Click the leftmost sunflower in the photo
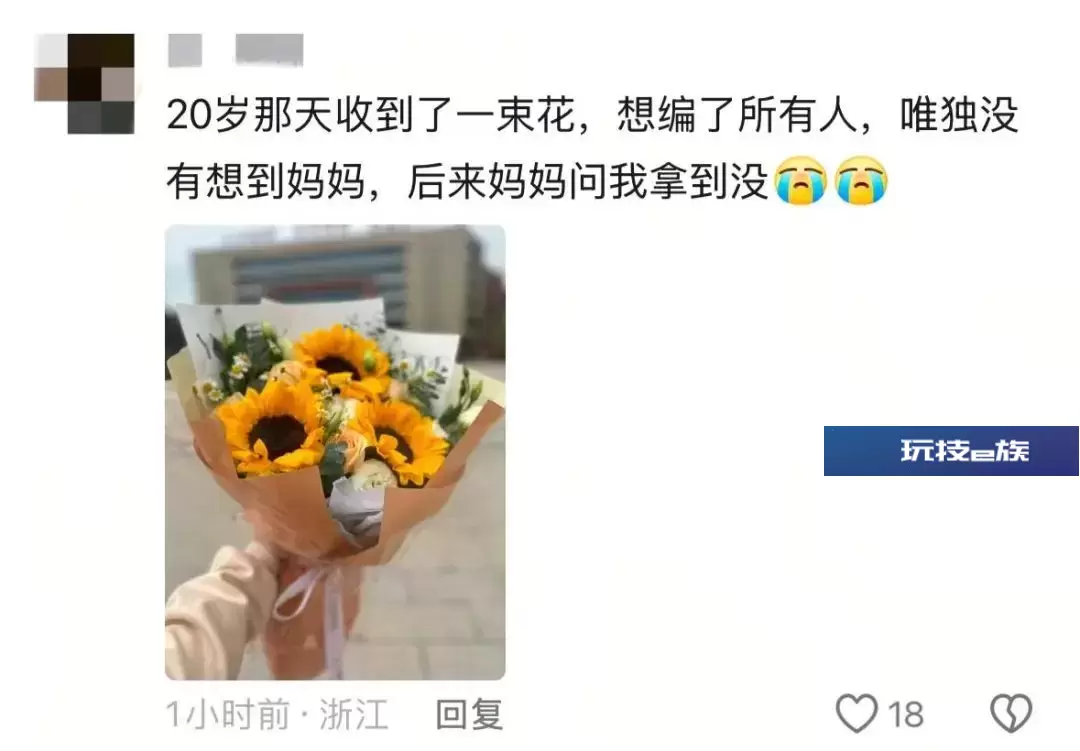Screen dimensions: 1080x751 pyautogui.click(x=271, y=429)
